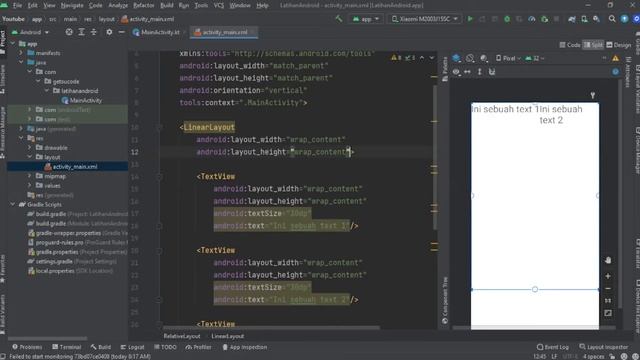Viewport: 640px width, 360px height.
Task: Open the Event Log
Action: (552, 347)
